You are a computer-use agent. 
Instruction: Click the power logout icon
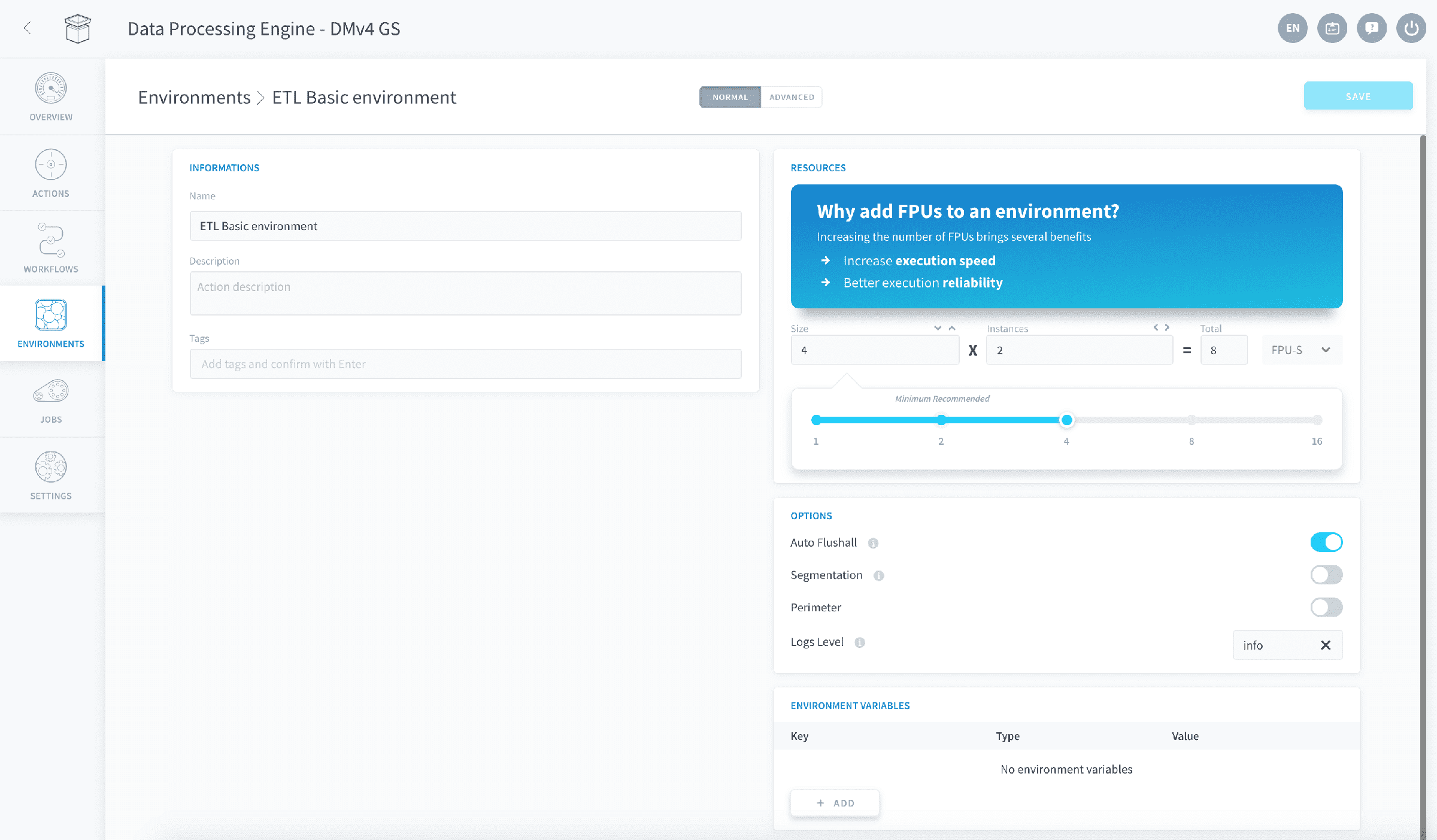coord(1411,28)
